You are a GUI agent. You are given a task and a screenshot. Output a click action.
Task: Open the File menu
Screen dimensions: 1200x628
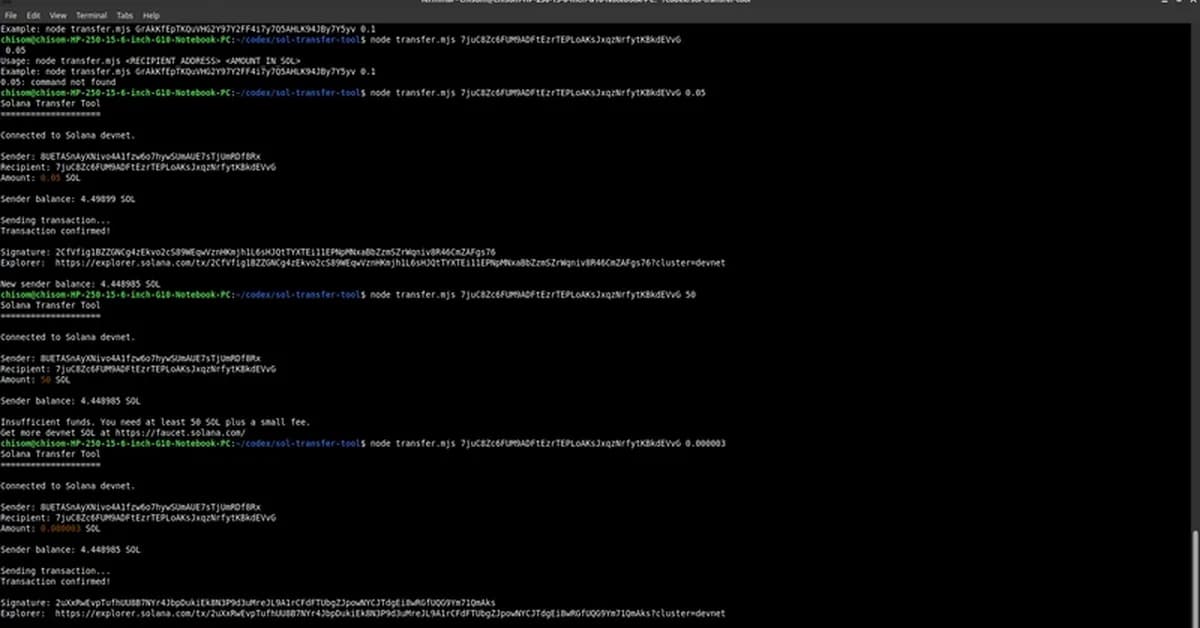point(11,16)
